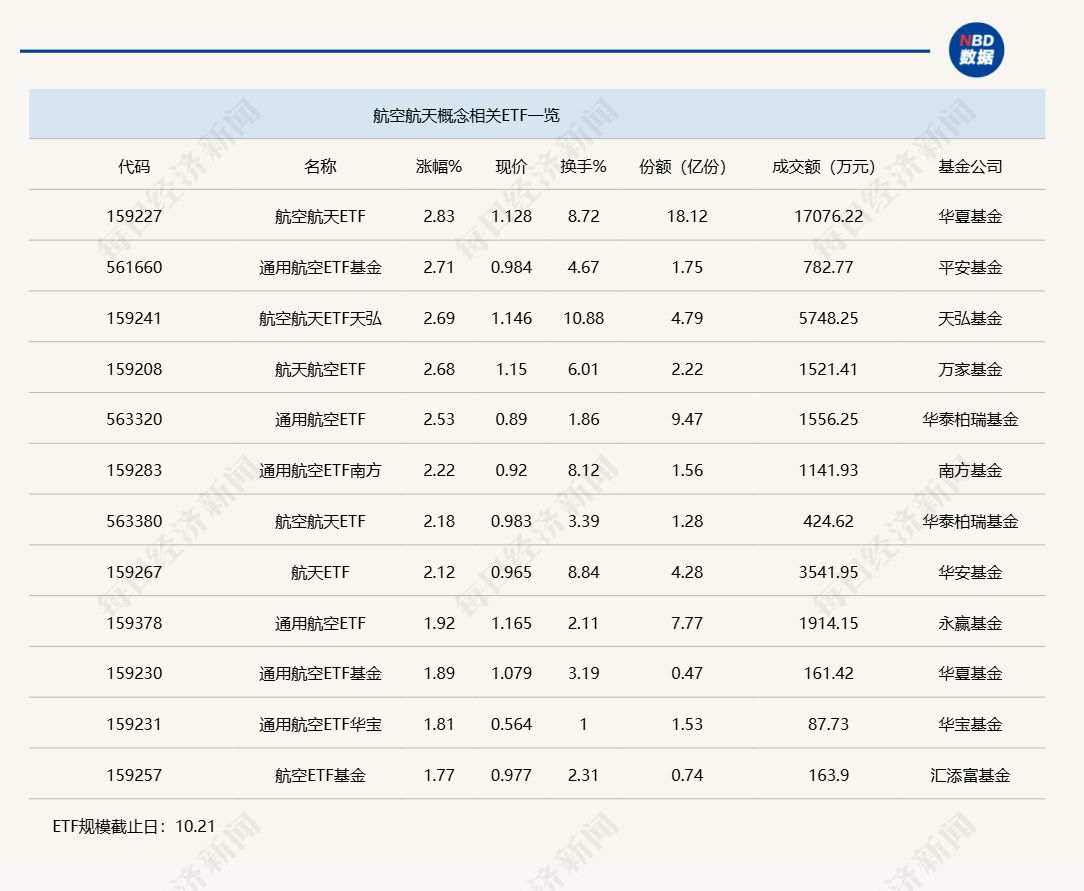The width and height of the screenshot is (1084, 891).
Task: Select code cell 563380
Action: pos(134,521)
